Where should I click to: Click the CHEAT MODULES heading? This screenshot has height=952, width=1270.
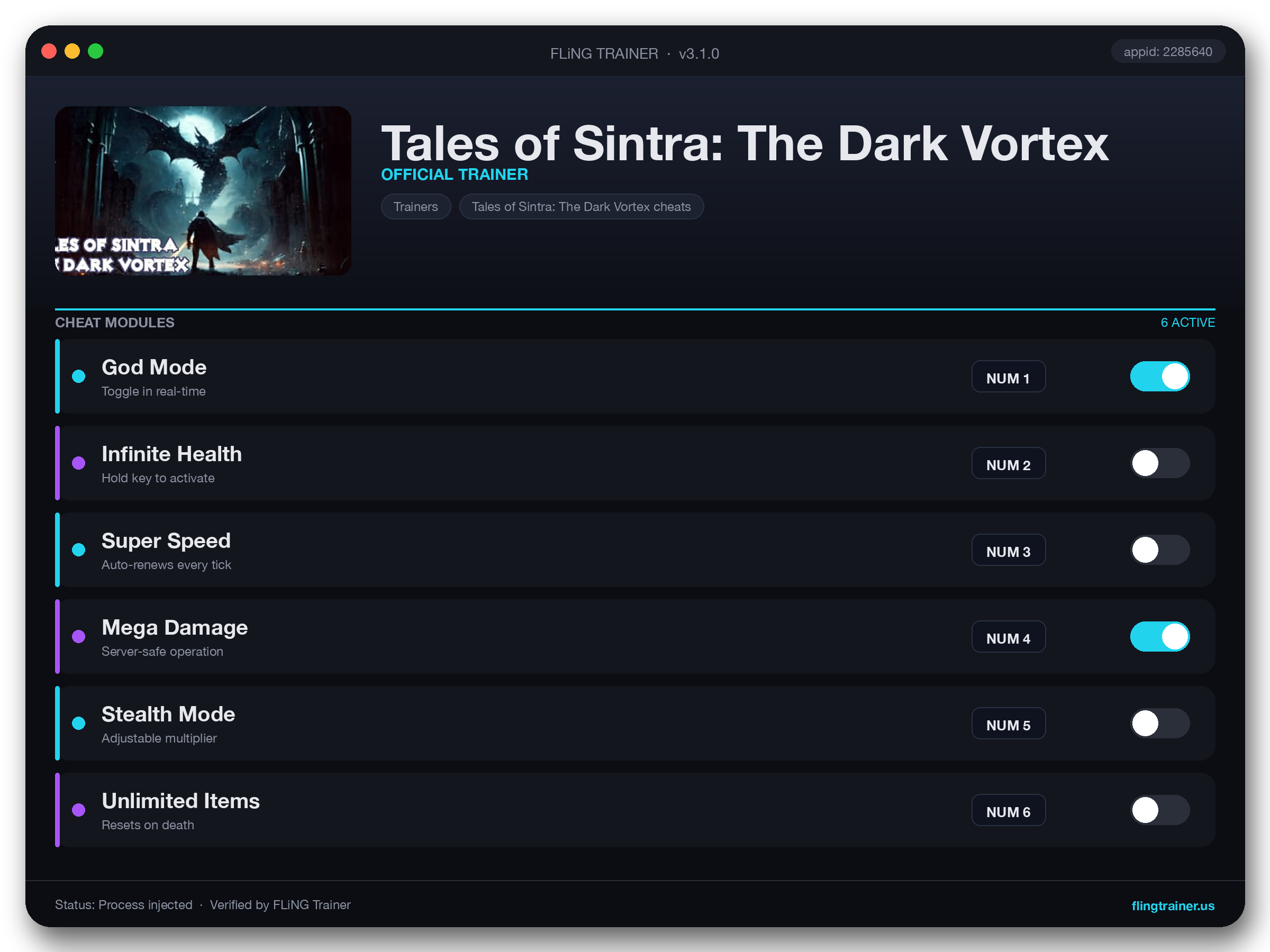tap(115, 323)
